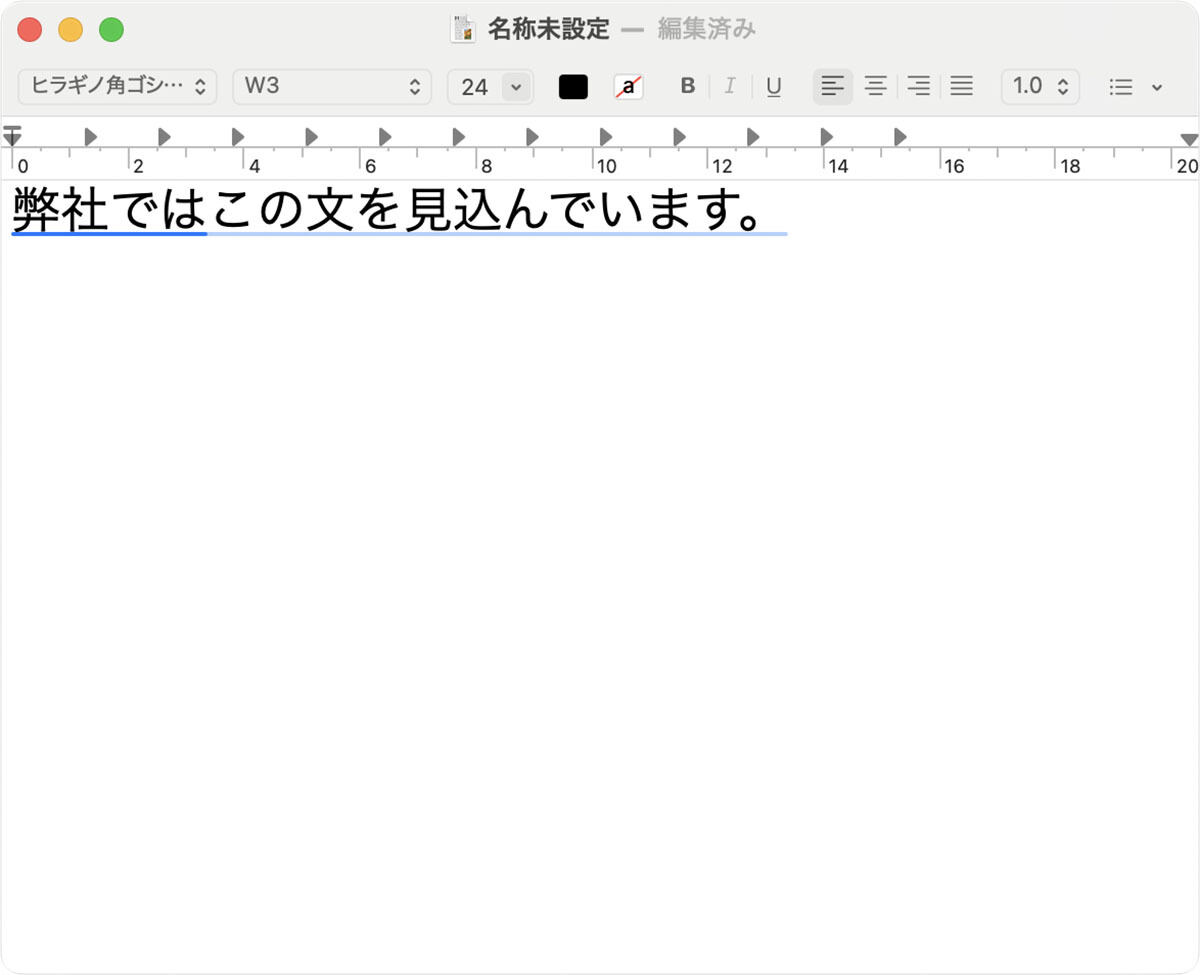Toggle italic formatting
Viewport: 1200px width, 975px height.
point(730,86)
